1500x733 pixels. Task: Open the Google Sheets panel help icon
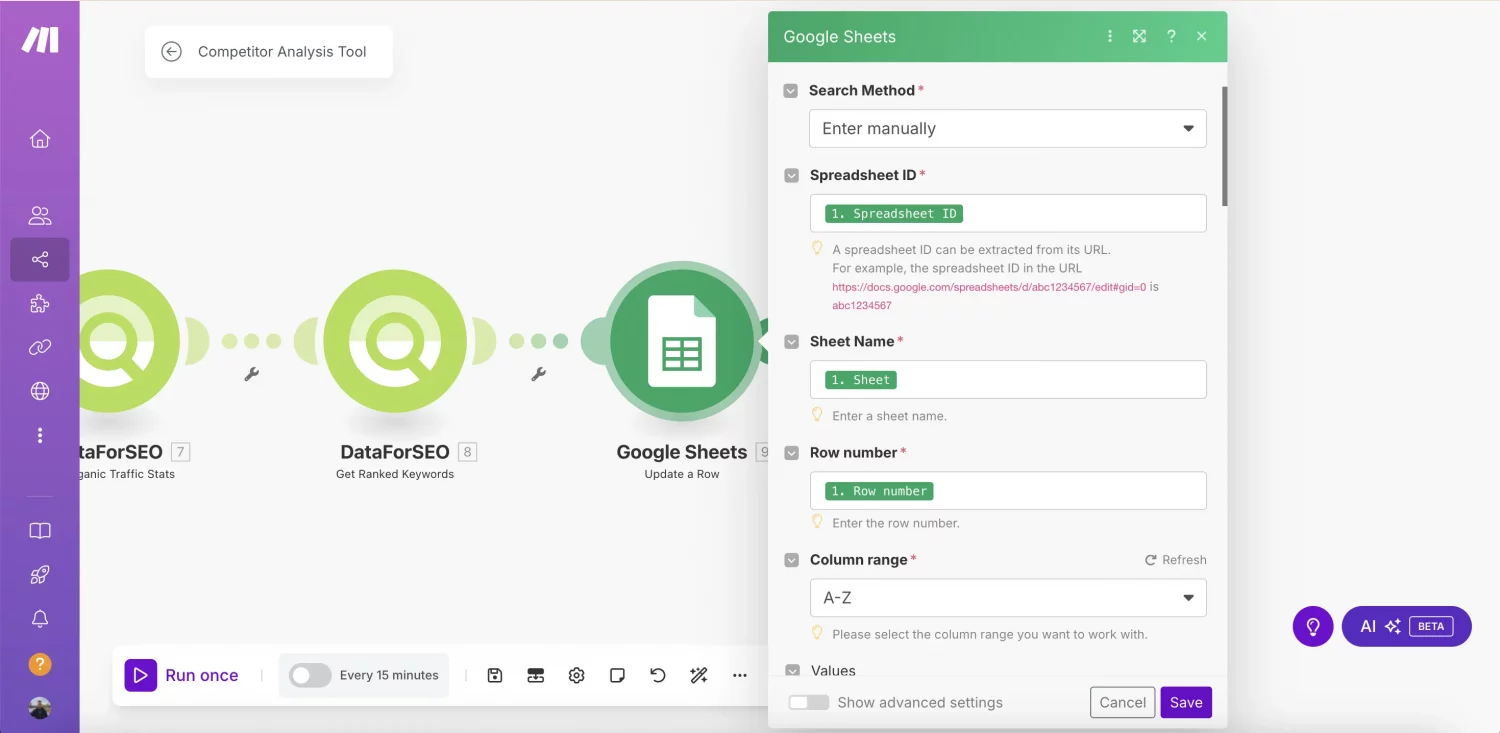[1171, 36]
